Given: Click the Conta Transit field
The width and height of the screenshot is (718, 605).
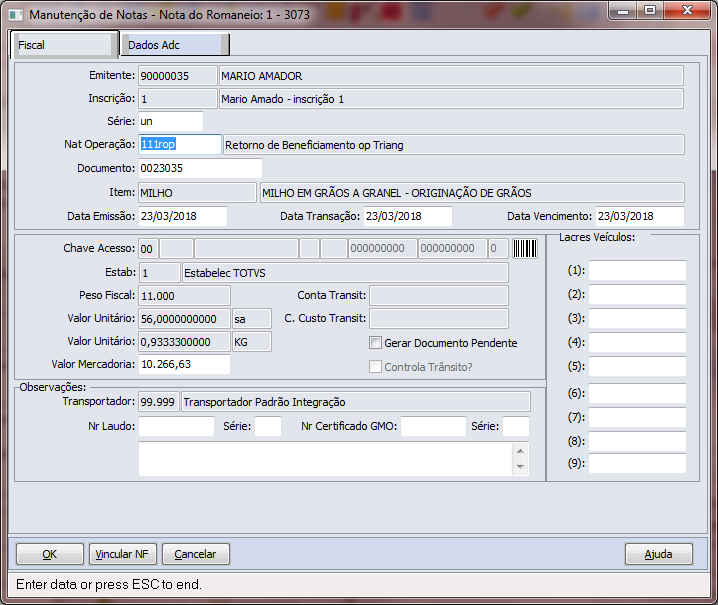Looking at the screenshot, I should (439, 296).
